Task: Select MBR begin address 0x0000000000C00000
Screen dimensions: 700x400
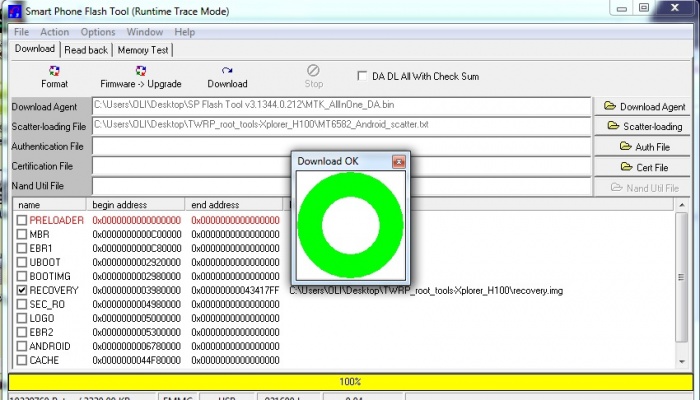Action: coord(137,234)
